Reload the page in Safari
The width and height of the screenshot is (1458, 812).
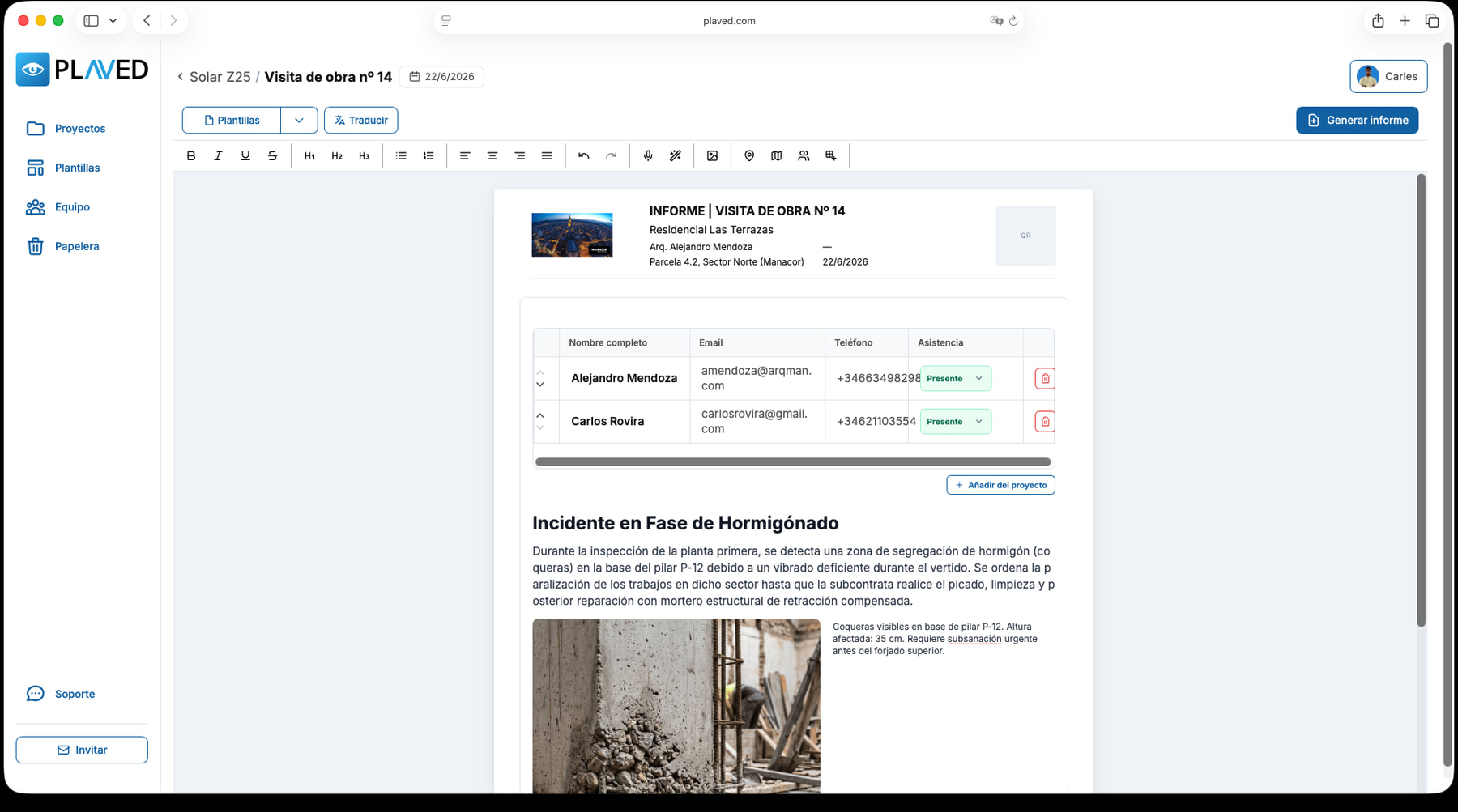coord(1013,21)
